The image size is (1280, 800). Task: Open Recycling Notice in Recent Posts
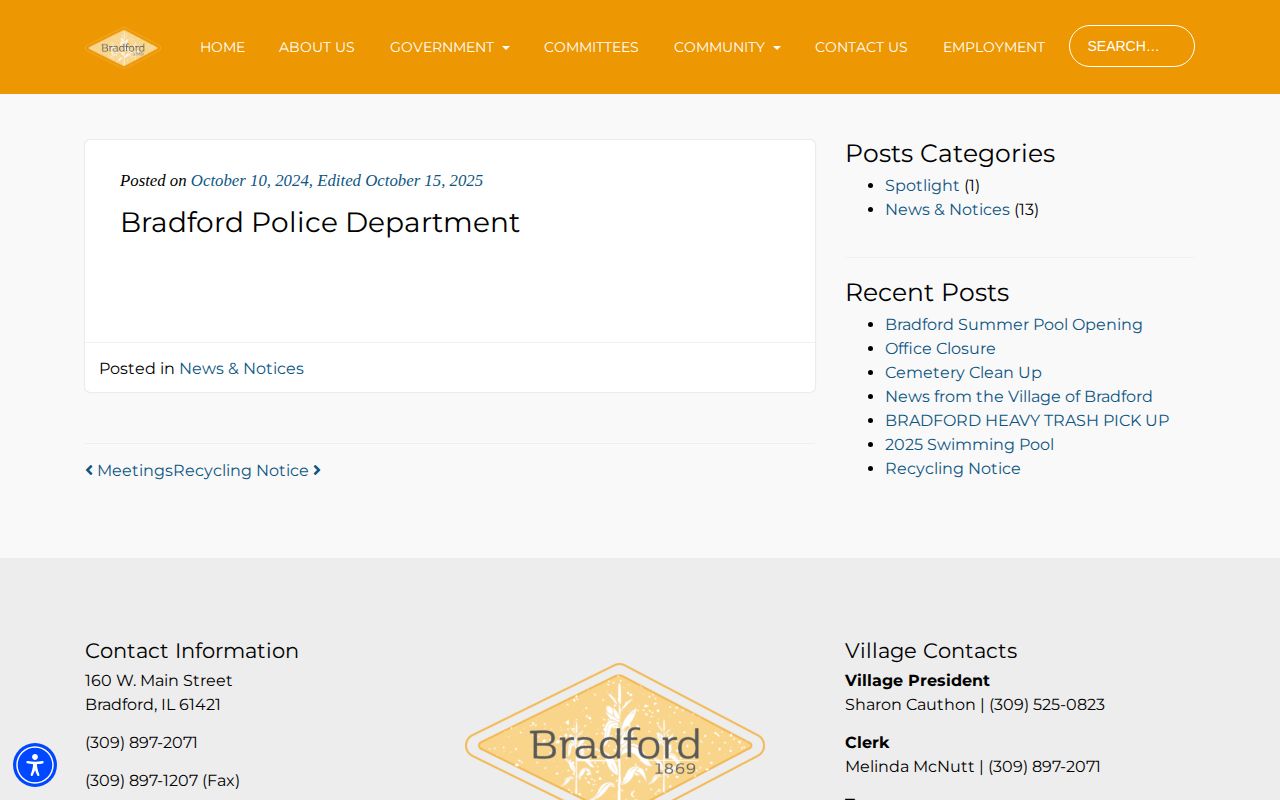click(953, 468)
